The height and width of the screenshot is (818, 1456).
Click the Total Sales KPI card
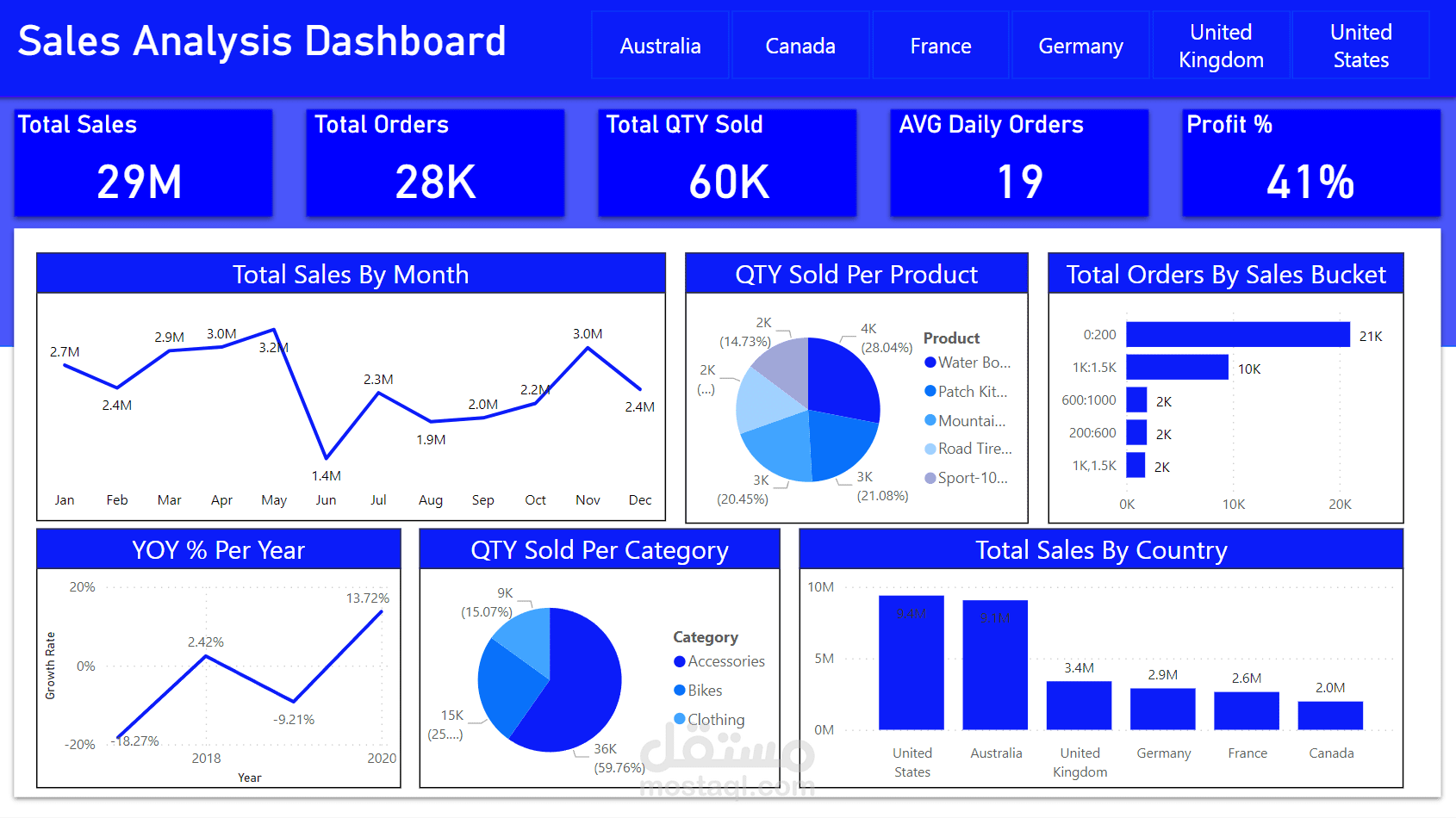pos(143,162)
